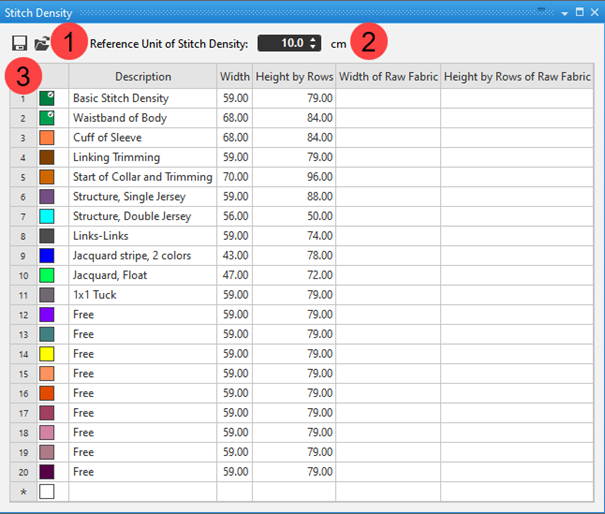605x514 pixels.
Task: Select the Width of Raw Fabric header
Action: 388,77
